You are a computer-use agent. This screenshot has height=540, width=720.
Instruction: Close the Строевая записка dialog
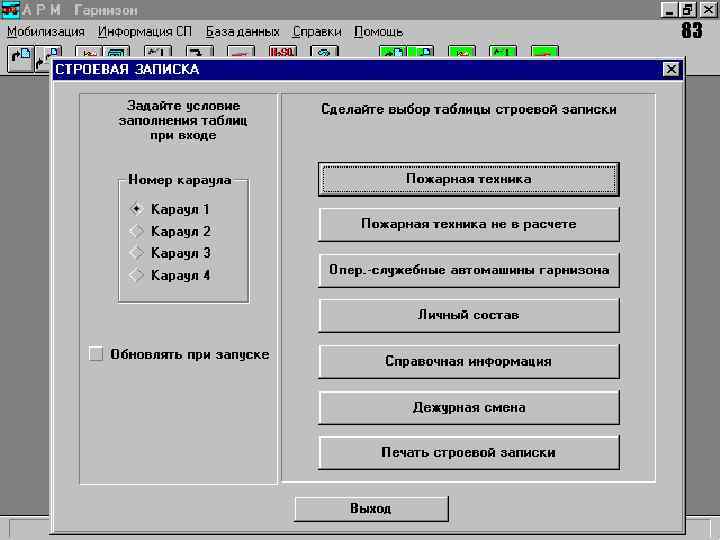point(671,69)
